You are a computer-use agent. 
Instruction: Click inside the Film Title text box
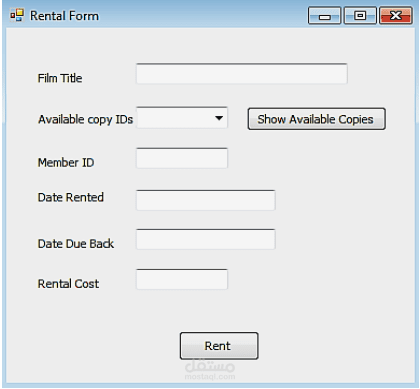(242, 73)
